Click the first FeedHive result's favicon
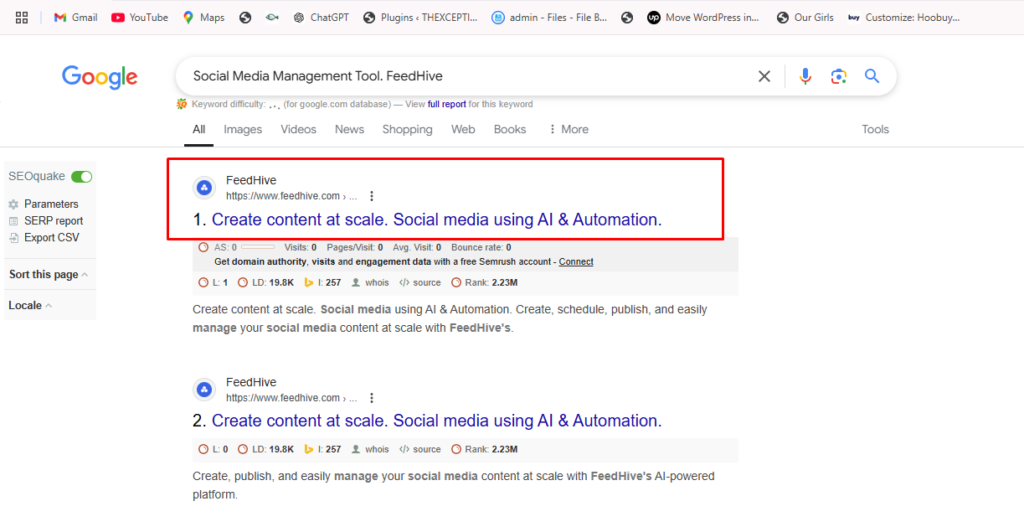 click(x=204, y=188)
